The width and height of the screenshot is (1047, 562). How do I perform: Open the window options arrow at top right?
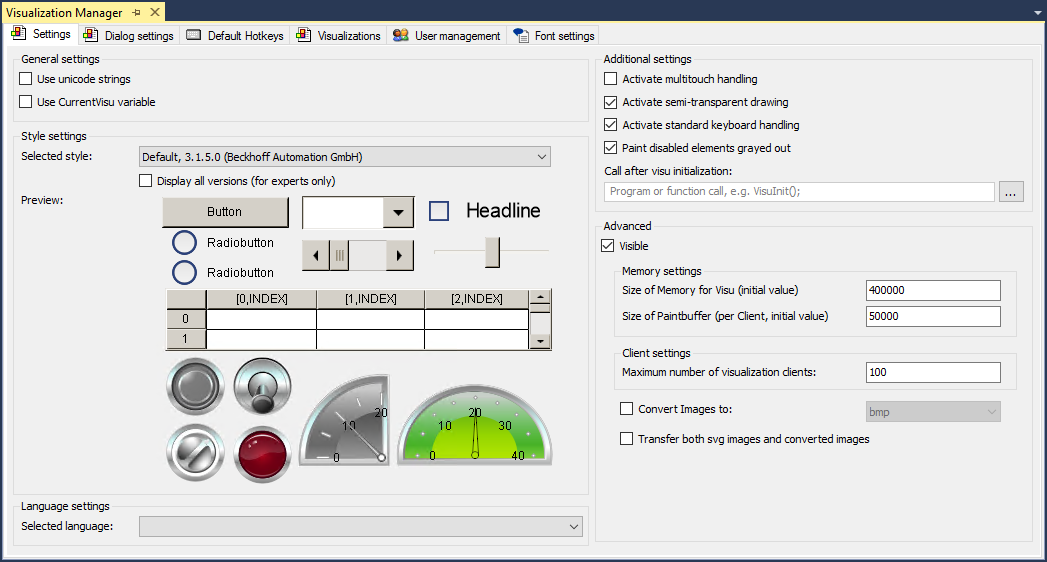pyautogui.click(x=1037, y=13)
